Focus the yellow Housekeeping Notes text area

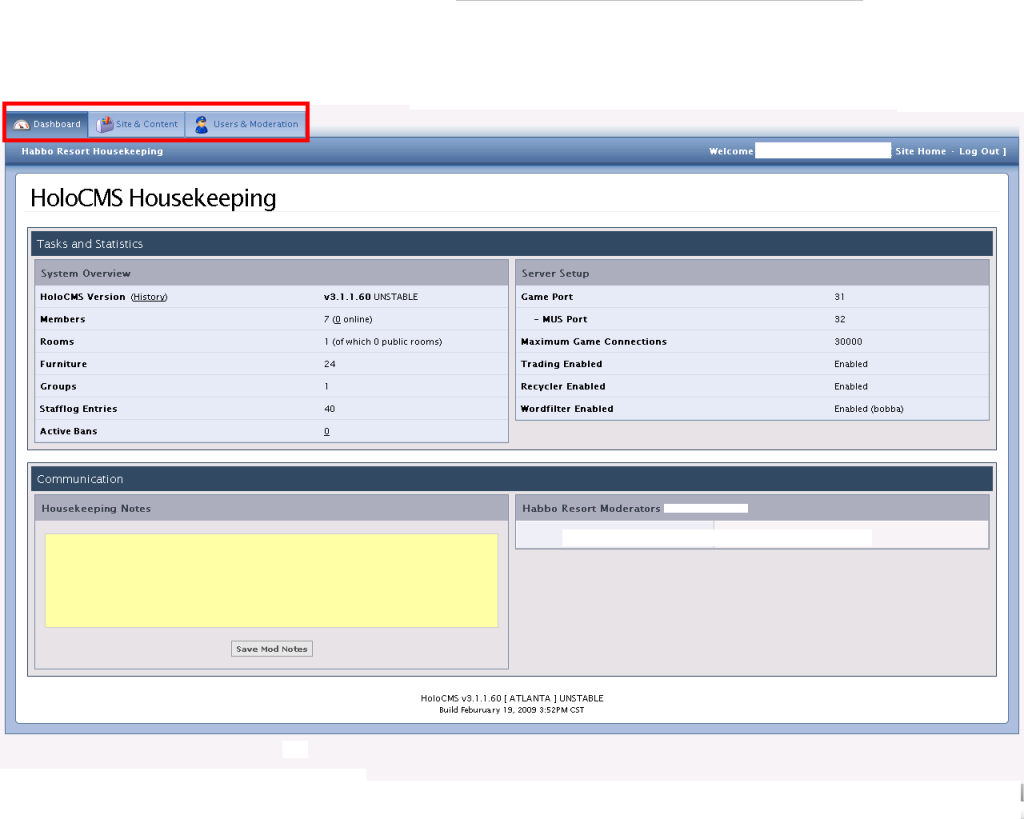coord(271,580)
